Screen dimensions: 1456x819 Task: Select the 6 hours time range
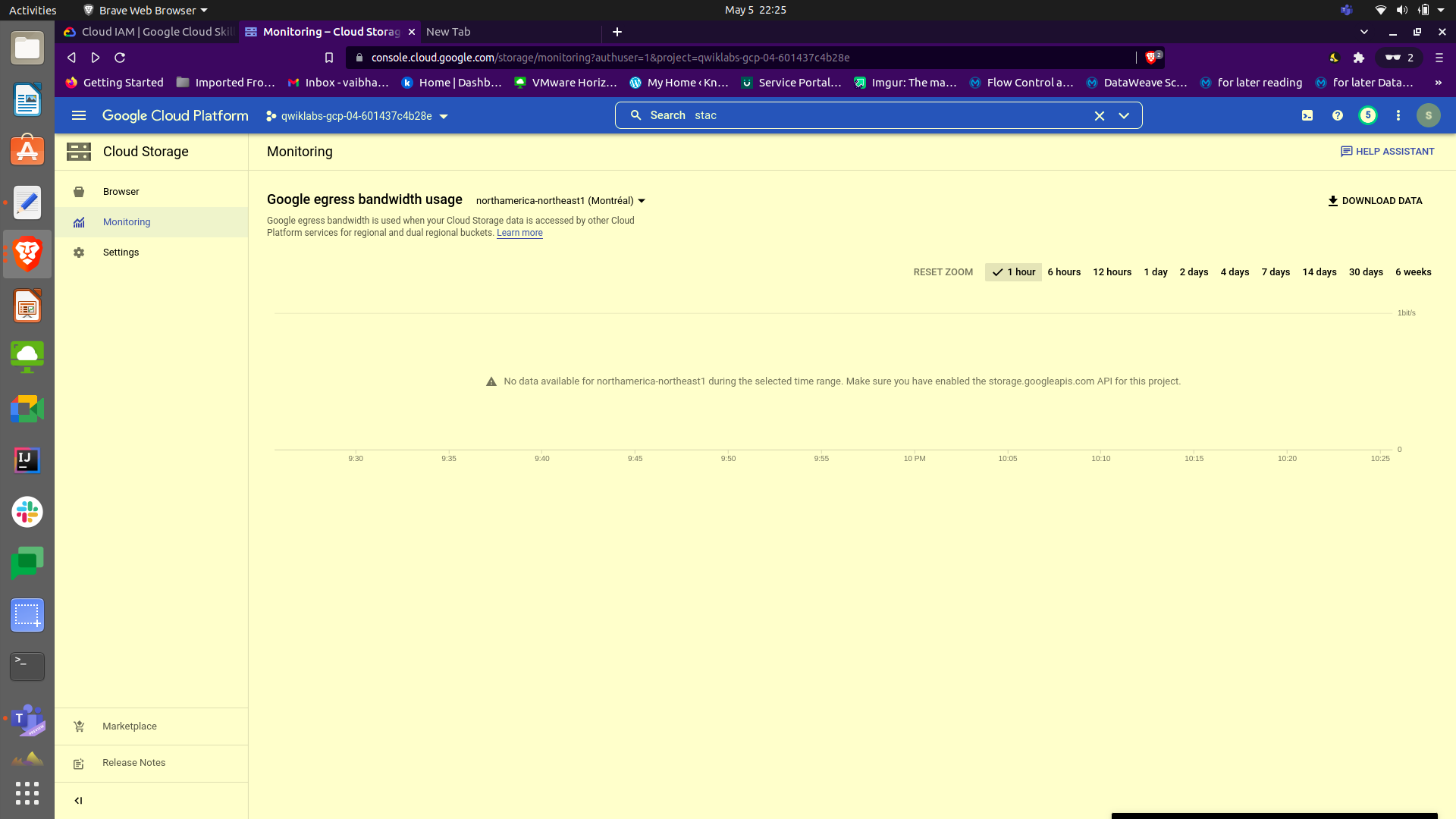pyautogui.click(x=1064, y=271)
